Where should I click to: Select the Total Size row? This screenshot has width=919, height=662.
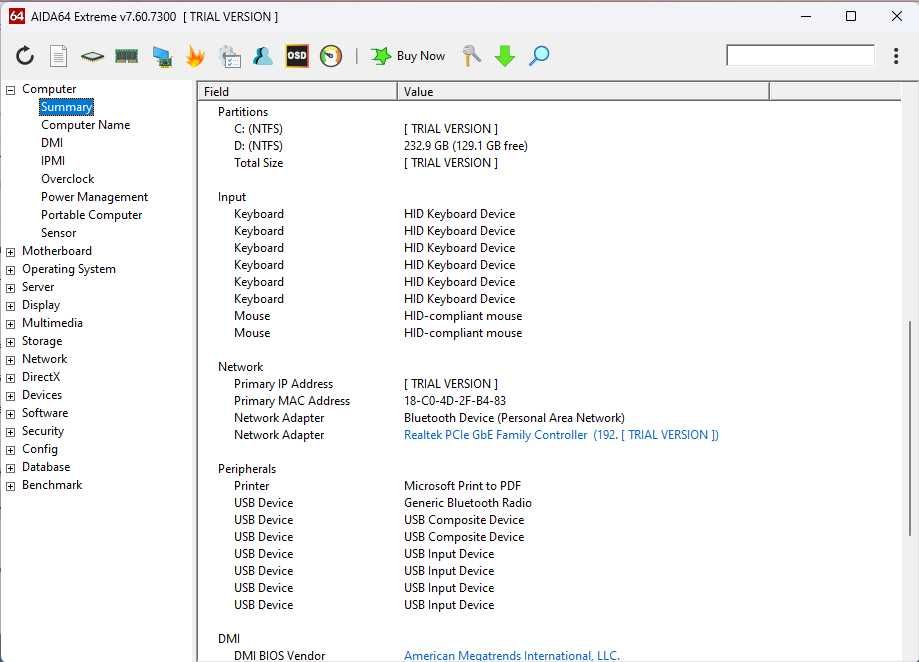point(549,162)
